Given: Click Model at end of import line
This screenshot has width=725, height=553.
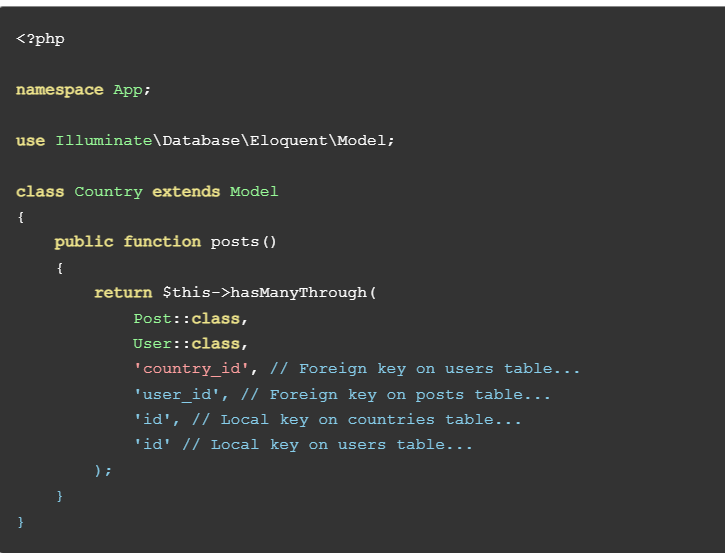Looking at the screenshot, I should [x=361, y=141].
